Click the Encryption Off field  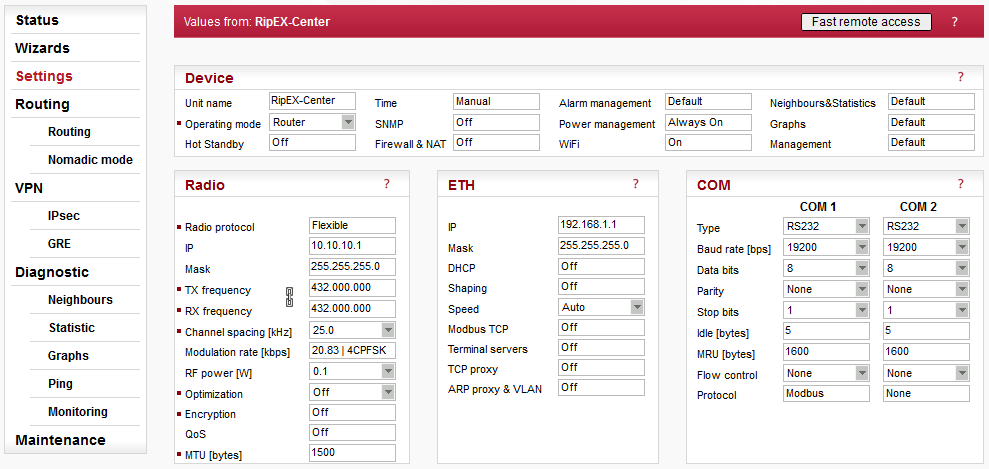pos(353,412)
